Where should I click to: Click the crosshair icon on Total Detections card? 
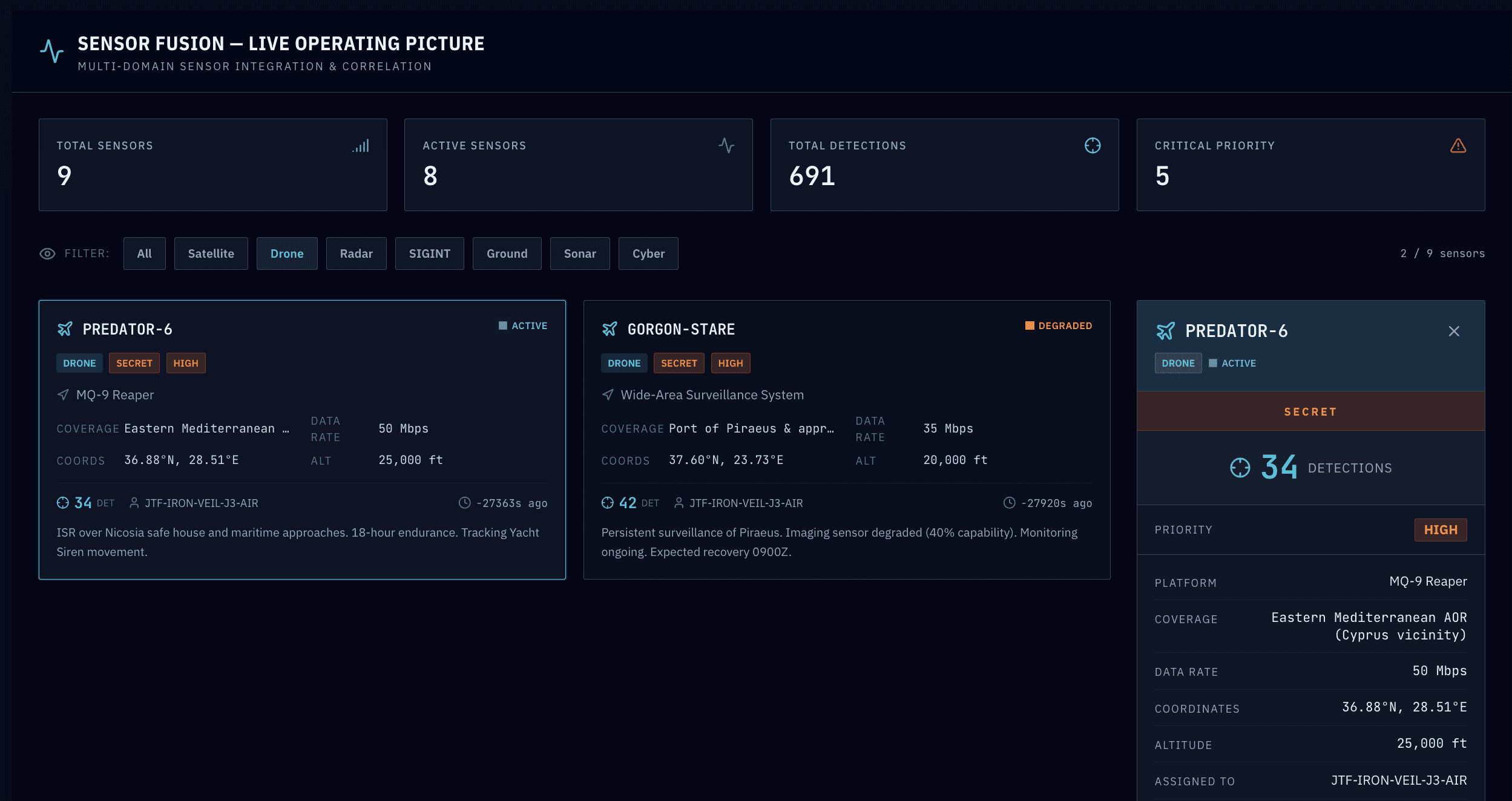pyautogui.click(x=1093, y=145)
